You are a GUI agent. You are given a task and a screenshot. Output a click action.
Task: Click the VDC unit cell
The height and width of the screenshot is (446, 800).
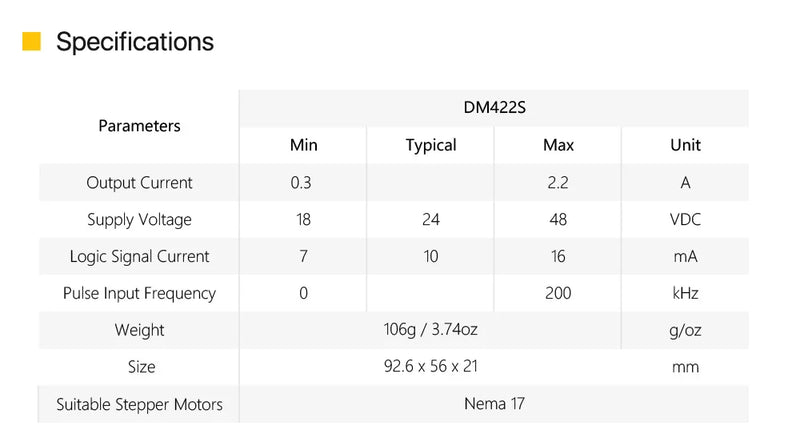tap(685, 220)
